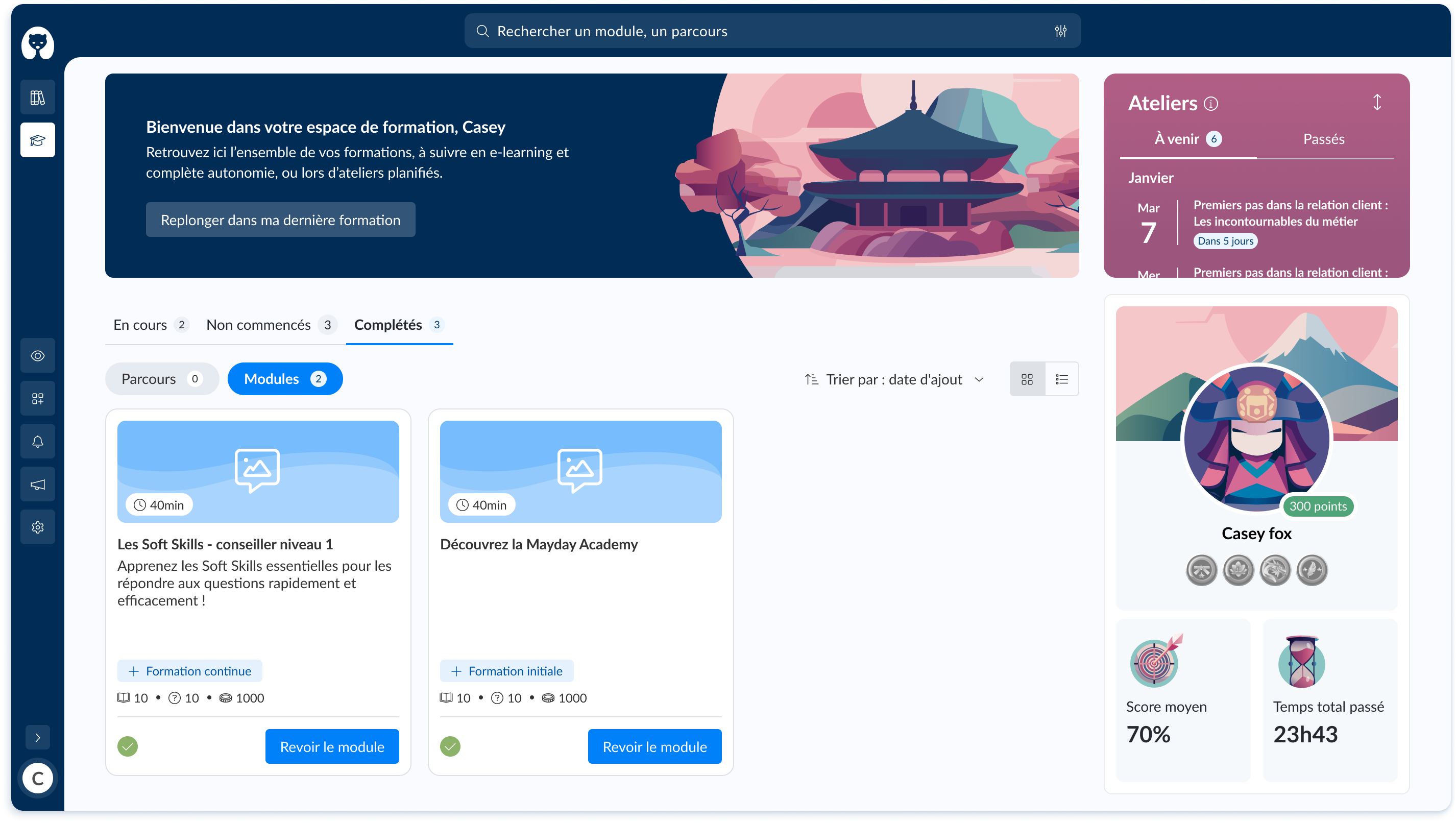Switch to grid view layout
The height and width of the screenshot is (823, 1456).
pos(1027,379)
